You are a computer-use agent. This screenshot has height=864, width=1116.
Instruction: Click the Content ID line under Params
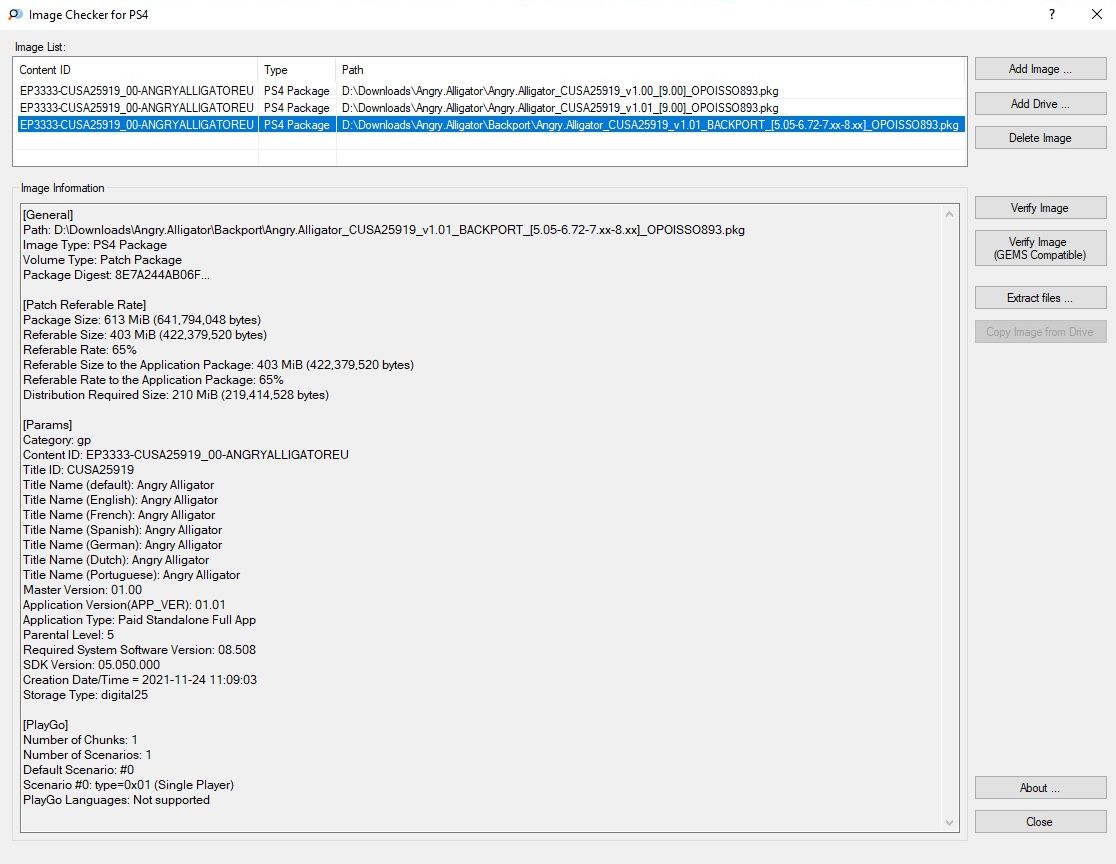click(x=186, y=455)
